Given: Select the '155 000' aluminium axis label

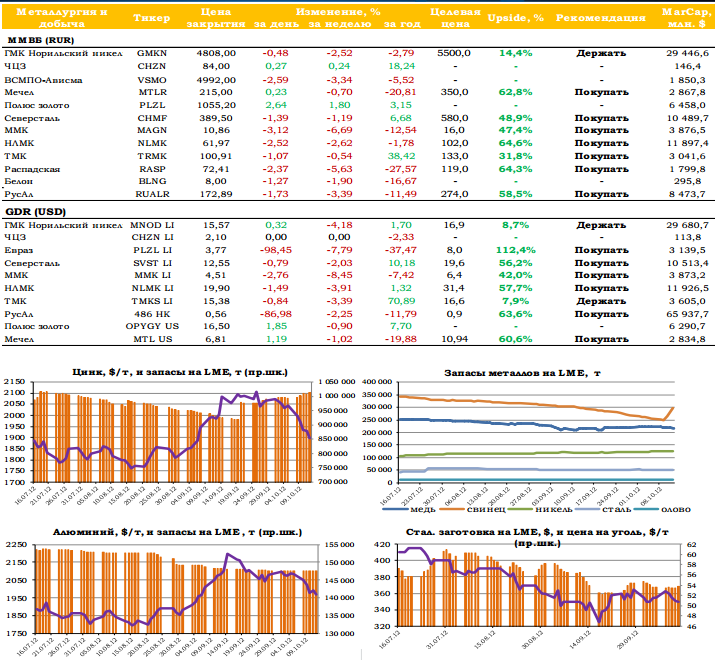Looking at the screenshot, I should pyautogui.click(x=339, y=545).
